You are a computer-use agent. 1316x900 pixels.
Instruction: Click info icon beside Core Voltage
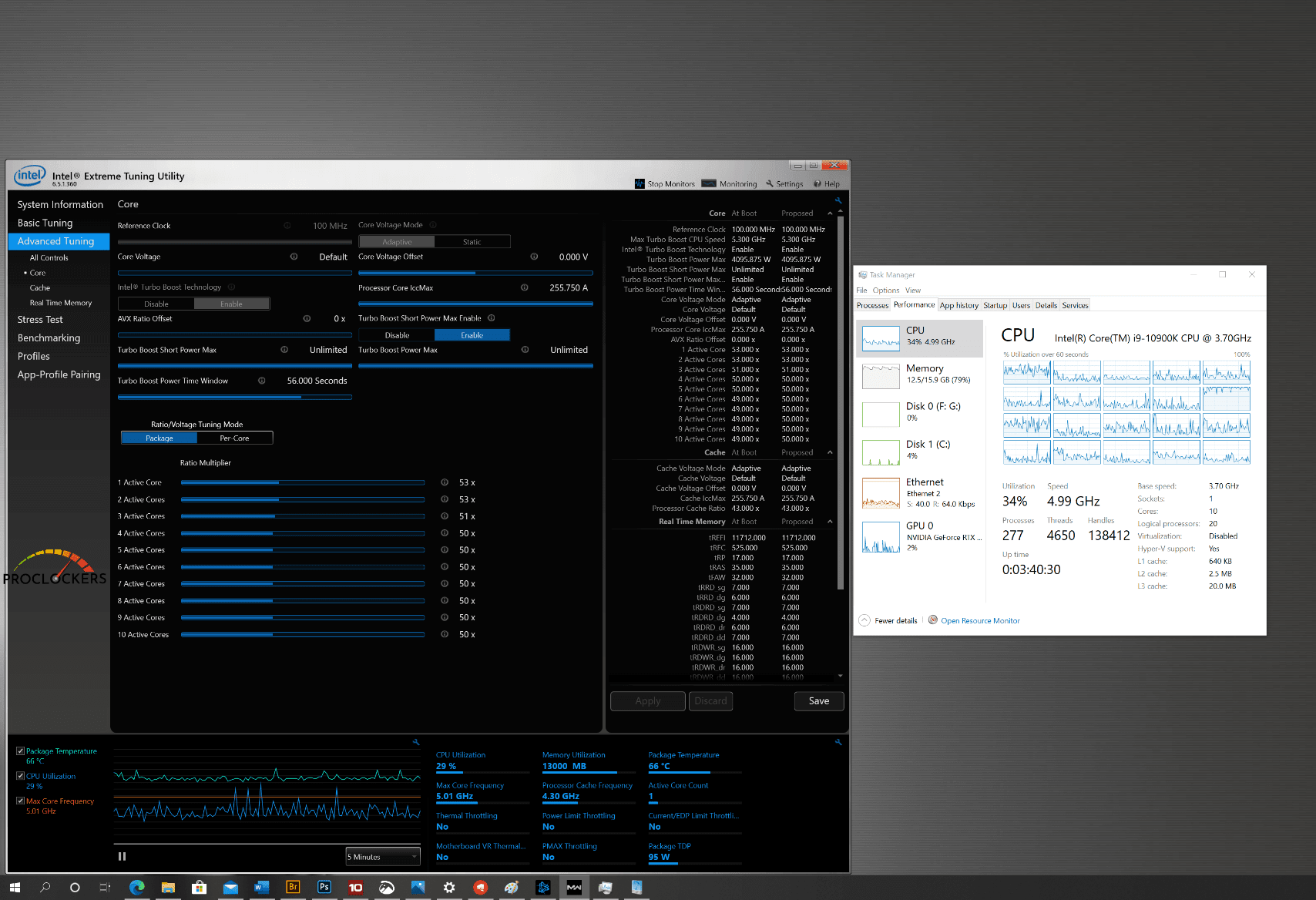[294, 257]
